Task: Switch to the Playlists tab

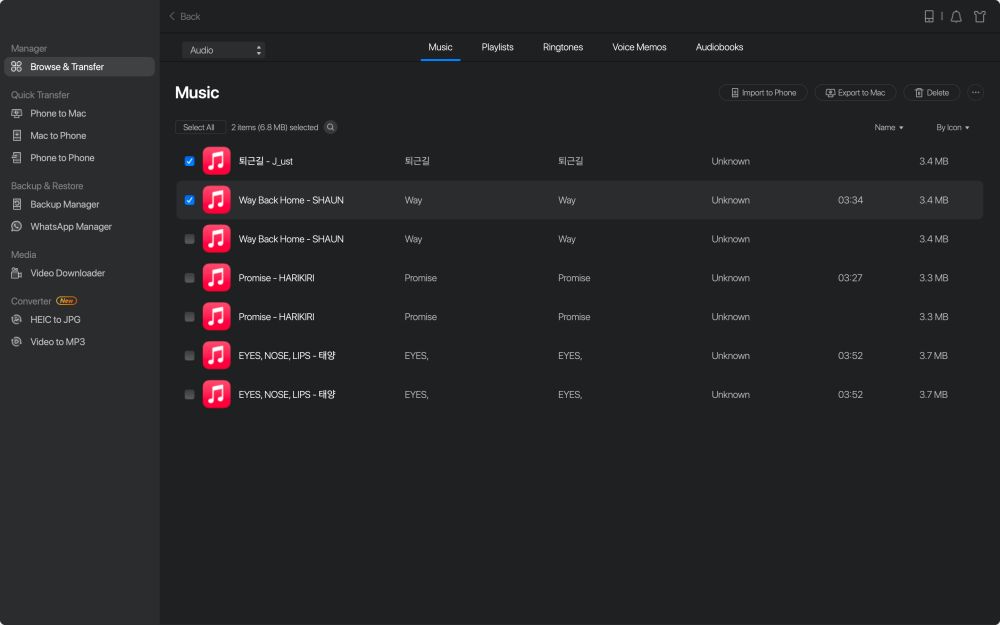Action: click(497, 47)
